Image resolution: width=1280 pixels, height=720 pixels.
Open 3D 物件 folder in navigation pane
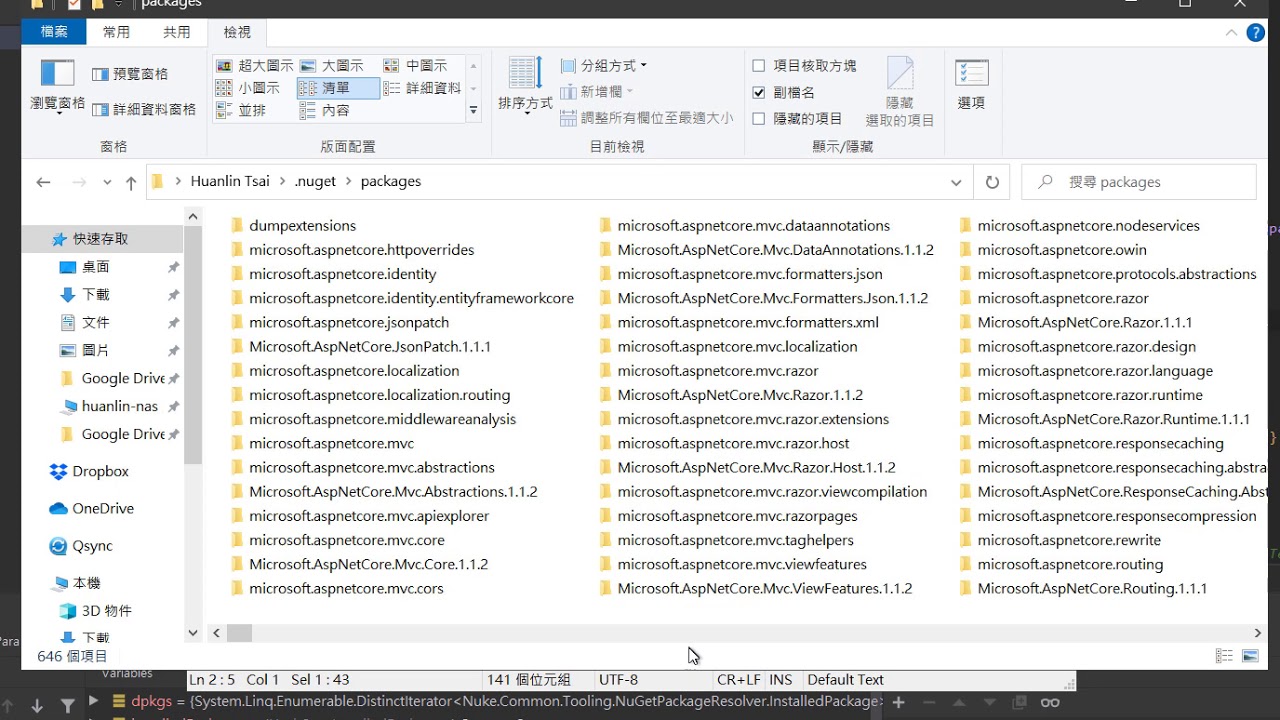click(x=96, y=611)
